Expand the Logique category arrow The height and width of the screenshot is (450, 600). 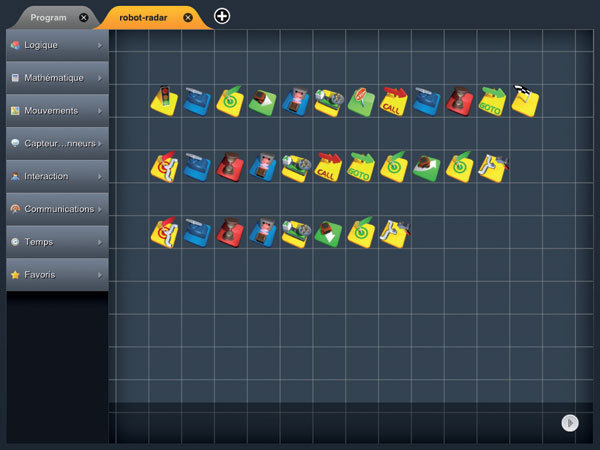point(99,45)
